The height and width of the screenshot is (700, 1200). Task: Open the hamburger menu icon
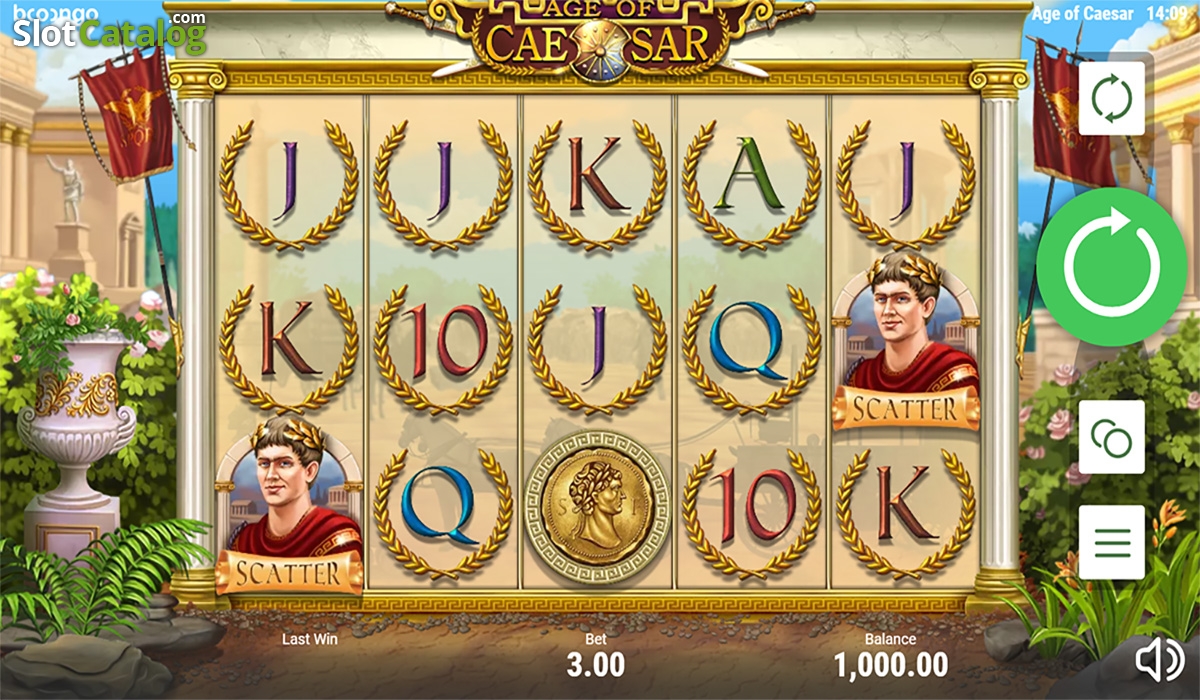(x=1112, y=543)
